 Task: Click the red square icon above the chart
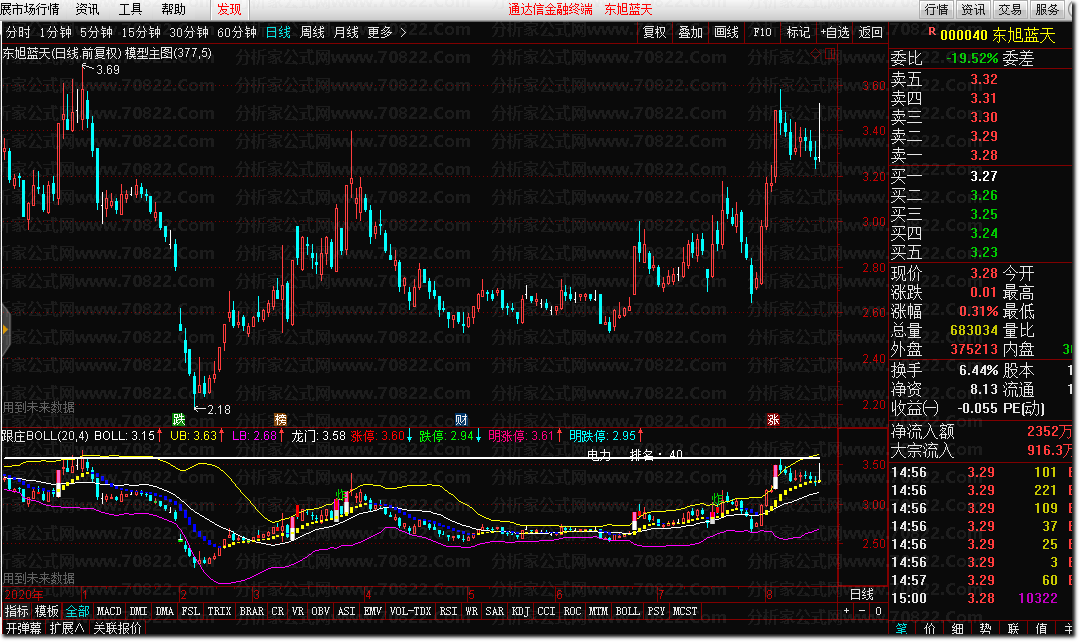[830, 53]
